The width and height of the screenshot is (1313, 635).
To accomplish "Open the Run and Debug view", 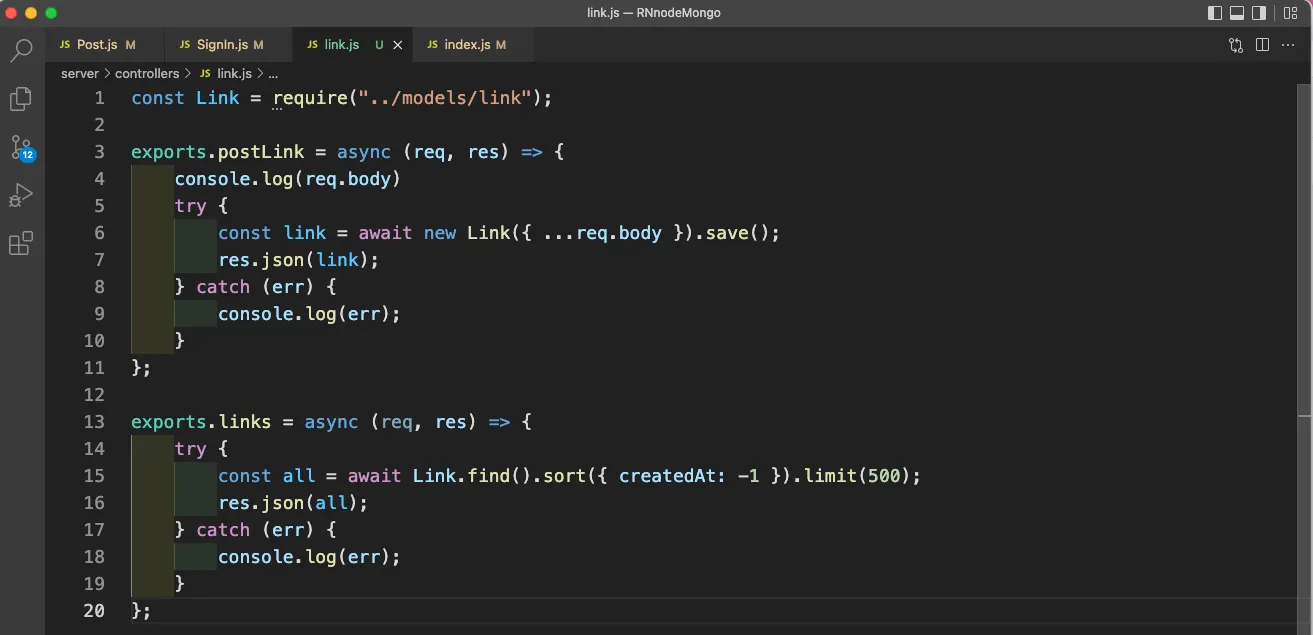I will pos(21,195).
